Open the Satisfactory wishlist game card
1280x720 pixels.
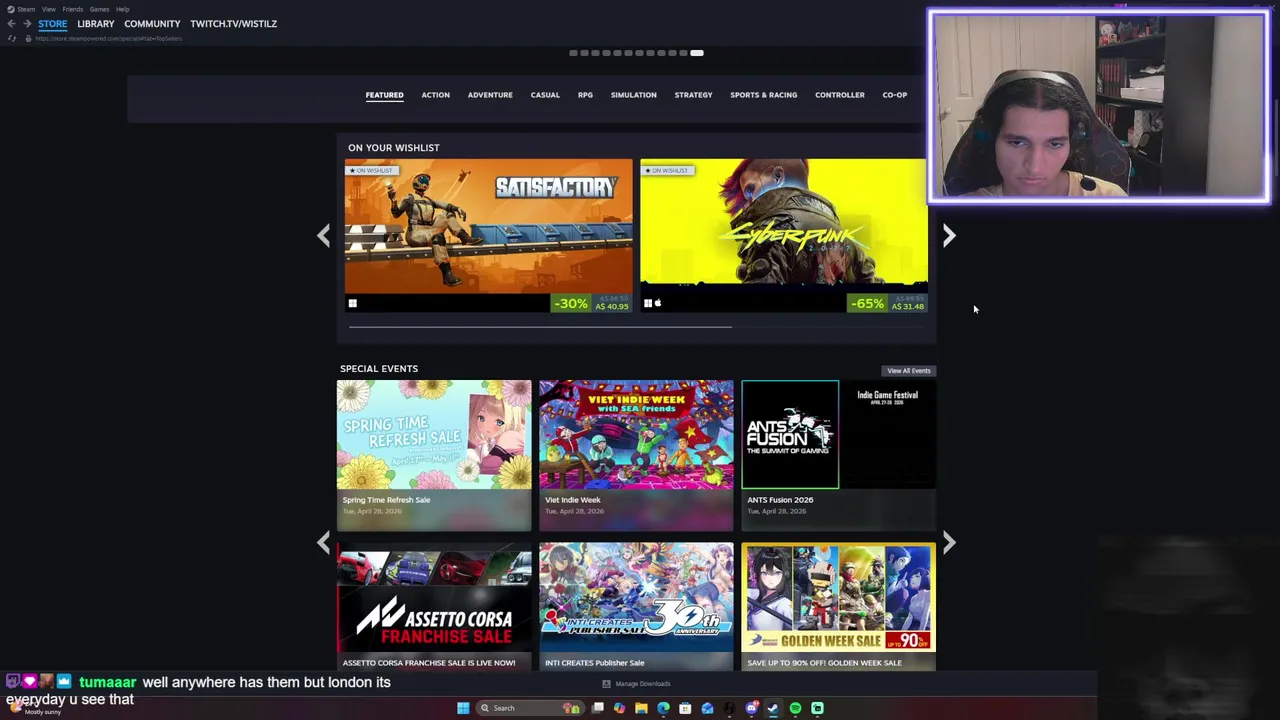point(489,235)
